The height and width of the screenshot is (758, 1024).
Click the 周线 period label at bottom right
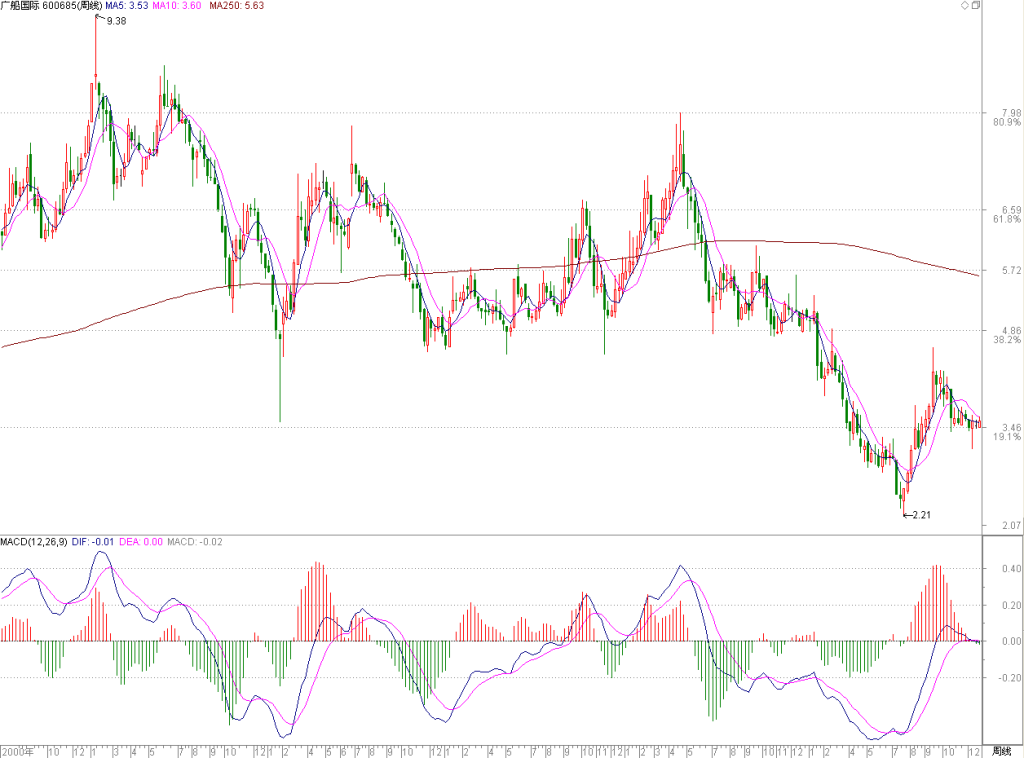coord(1000,751)
